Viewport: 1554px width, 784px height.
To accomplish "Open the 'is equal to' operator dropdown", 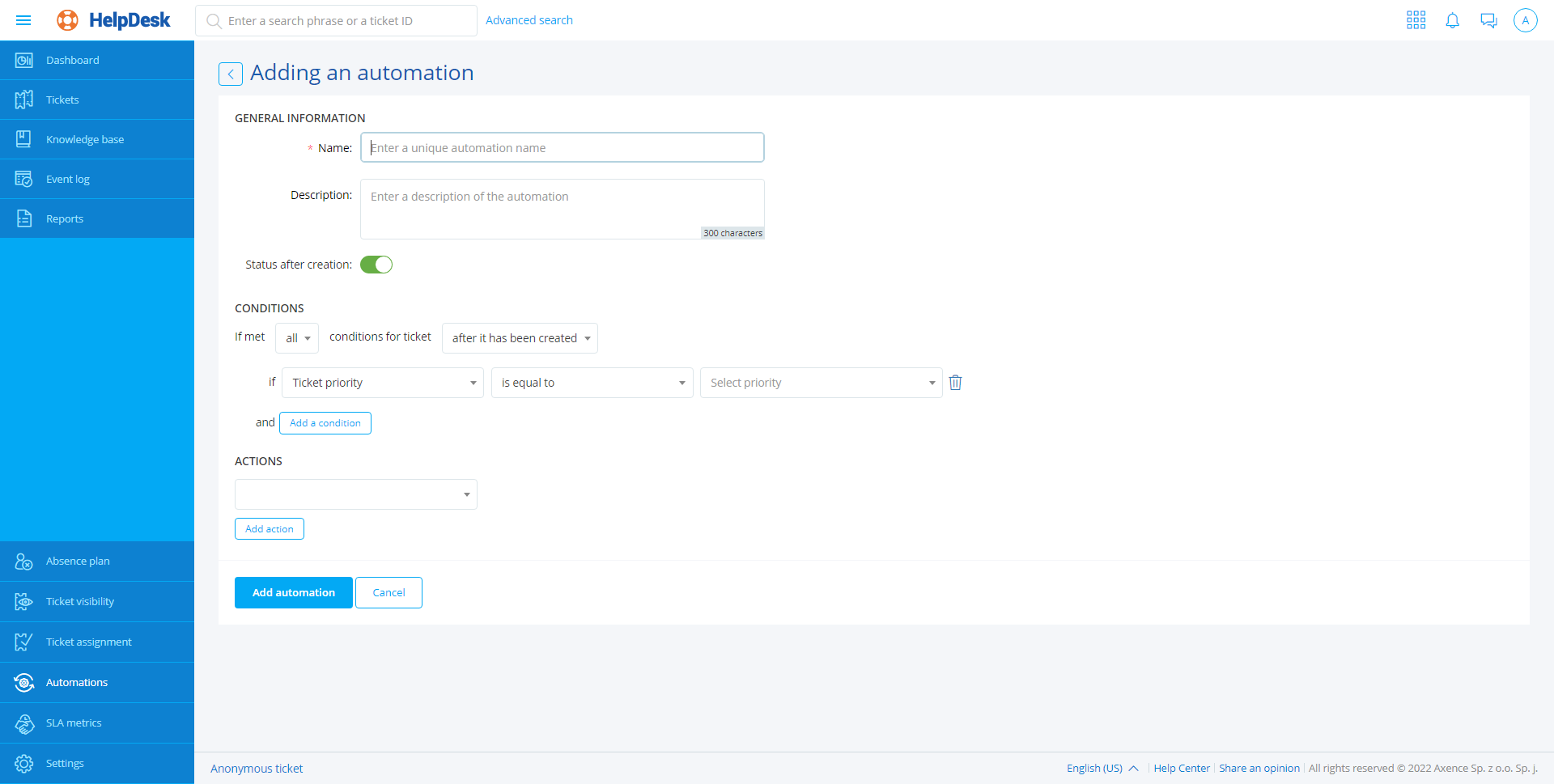I will tap(592, 383).
